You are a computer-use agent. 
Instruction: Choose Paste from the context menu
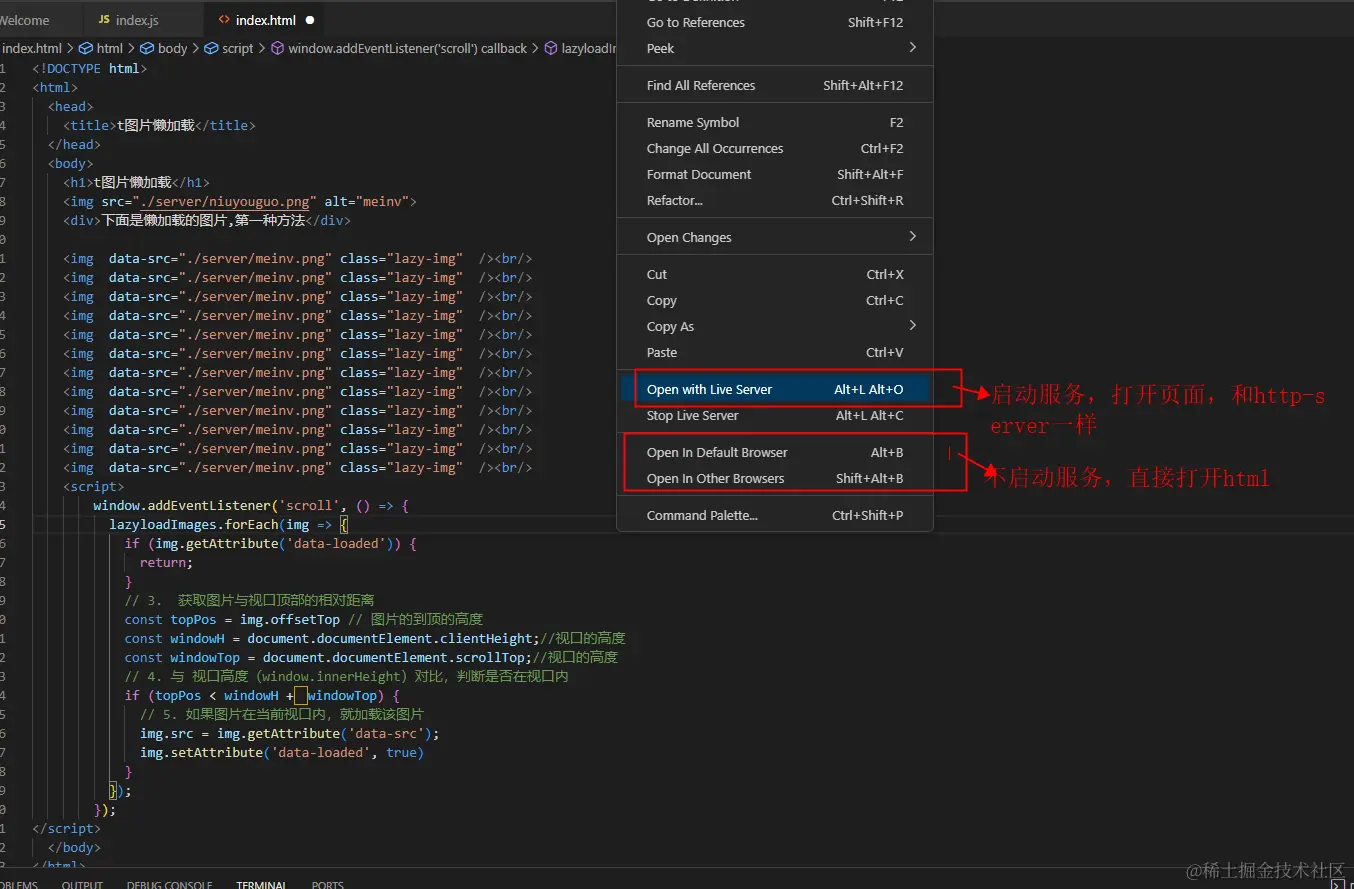click(x=775, y=352)
